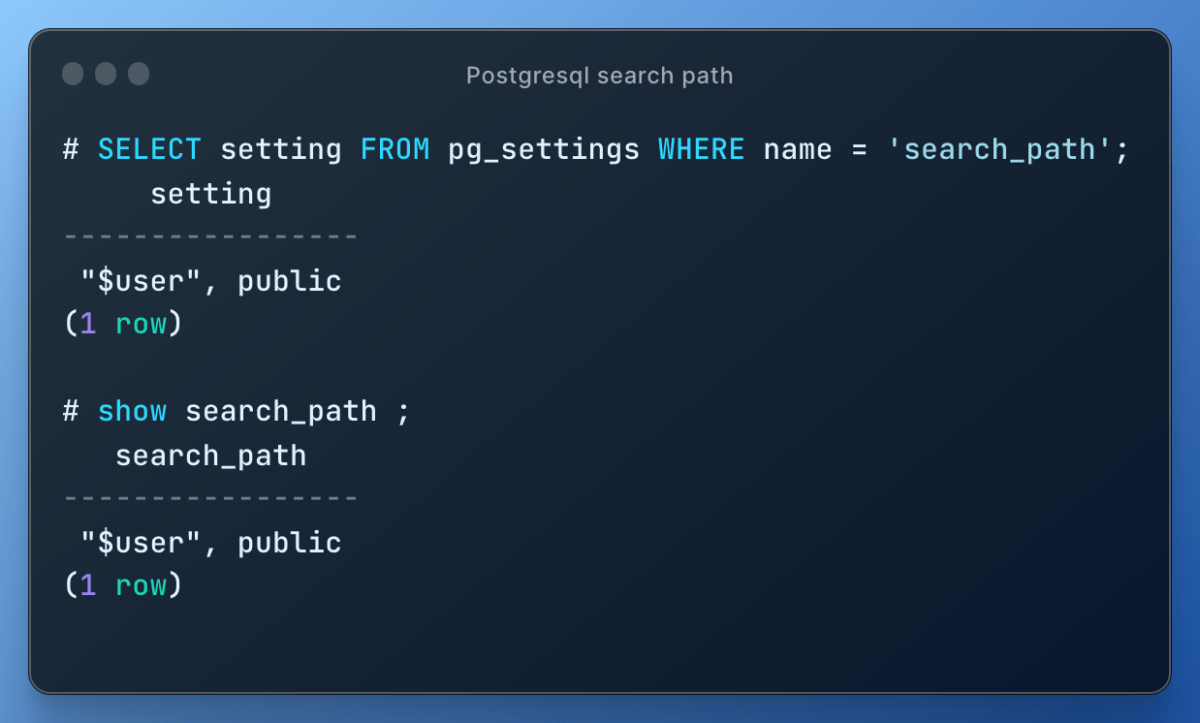Viewport: 1200px width, 723px height.
Task: Click the middle gray window dot
Action: pos(106,74)
